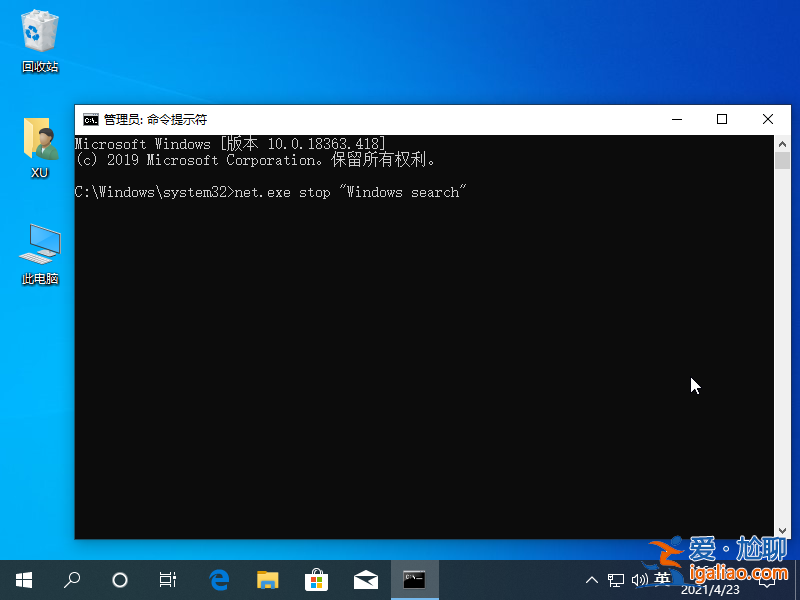Open Task View
800x600 pixels.
pos(167,580)
